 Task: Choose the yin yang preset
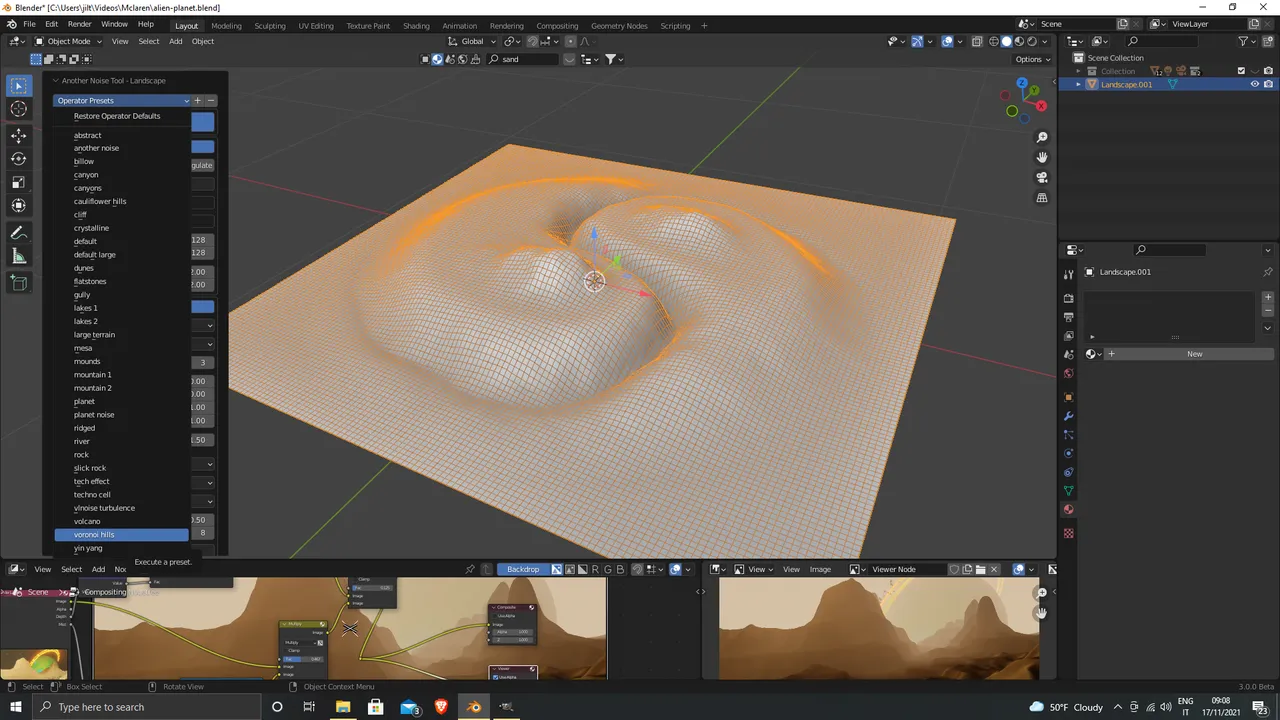point(88,548)
